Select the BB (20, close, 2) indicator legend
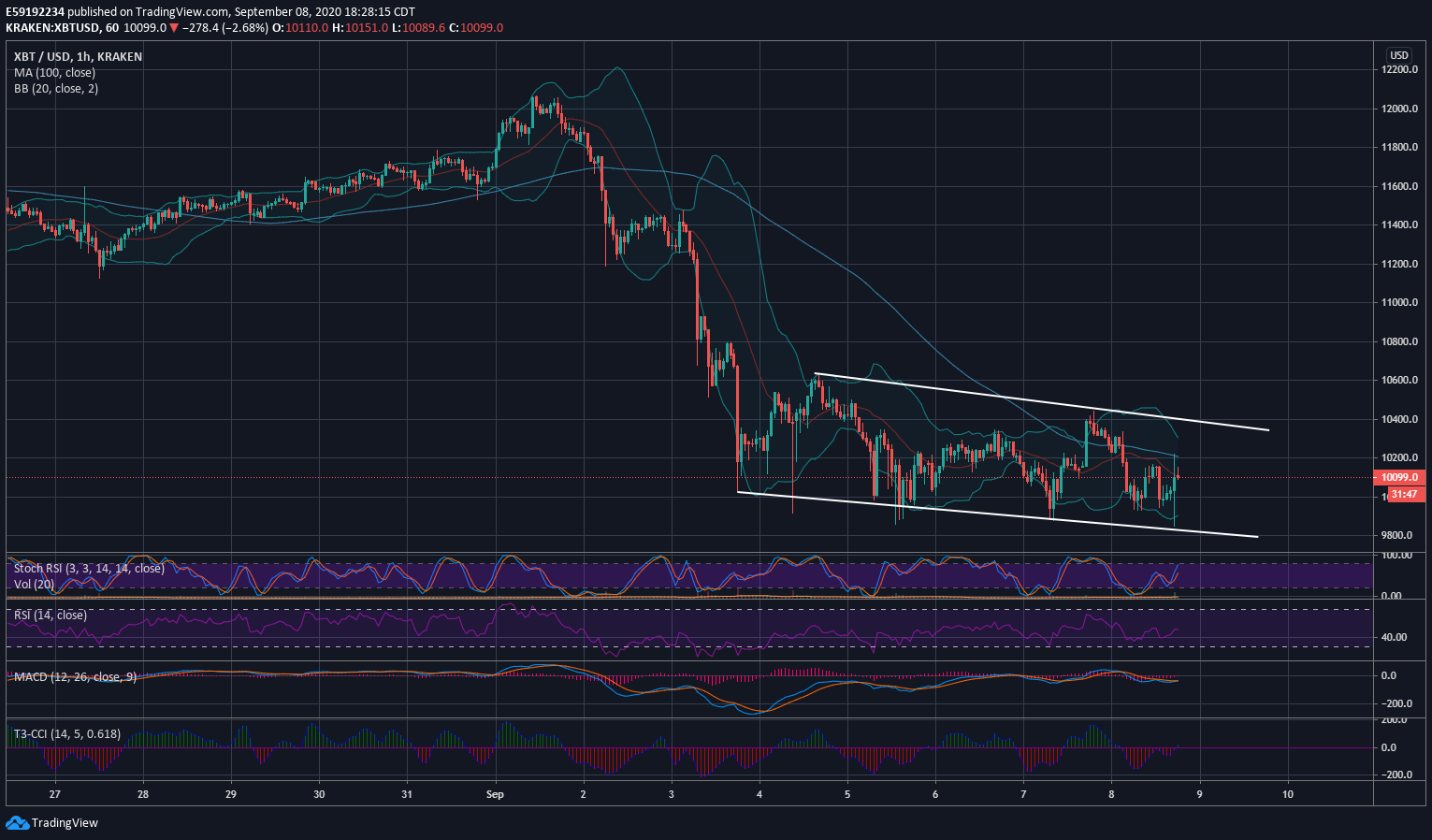The image size is (1432, 840). 56,89
